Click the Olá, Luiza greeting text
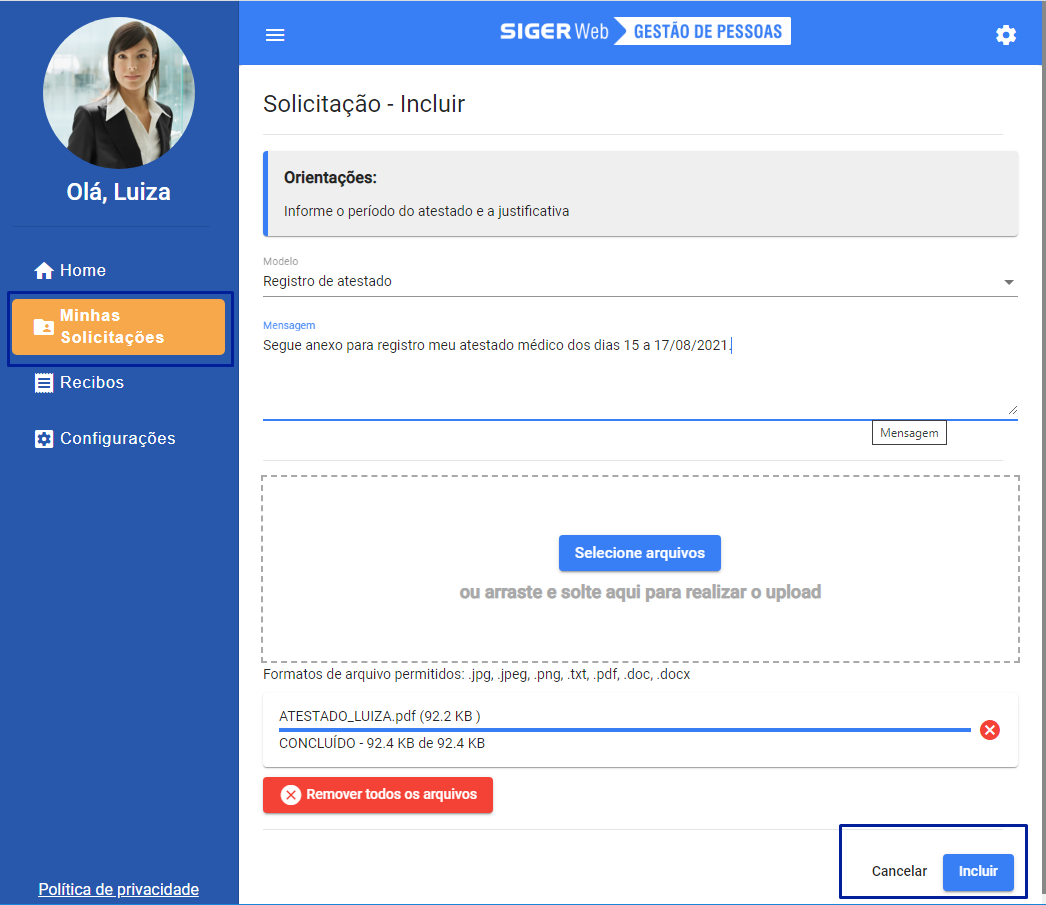The width and height of the screenshot is (1046, 905). pos(119,192)
